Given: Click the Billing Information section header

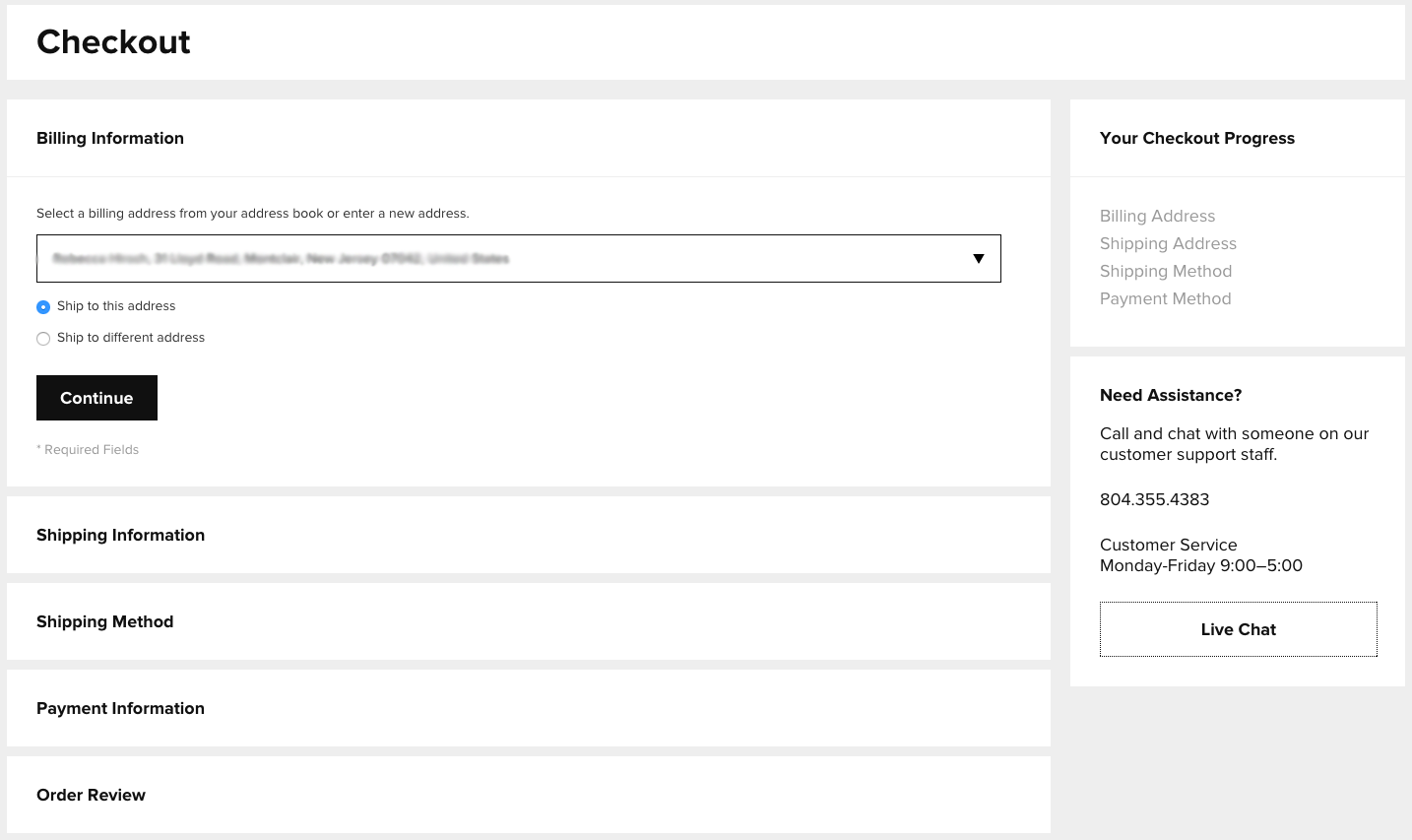Looking at the screenshot, I should (110, 138).
